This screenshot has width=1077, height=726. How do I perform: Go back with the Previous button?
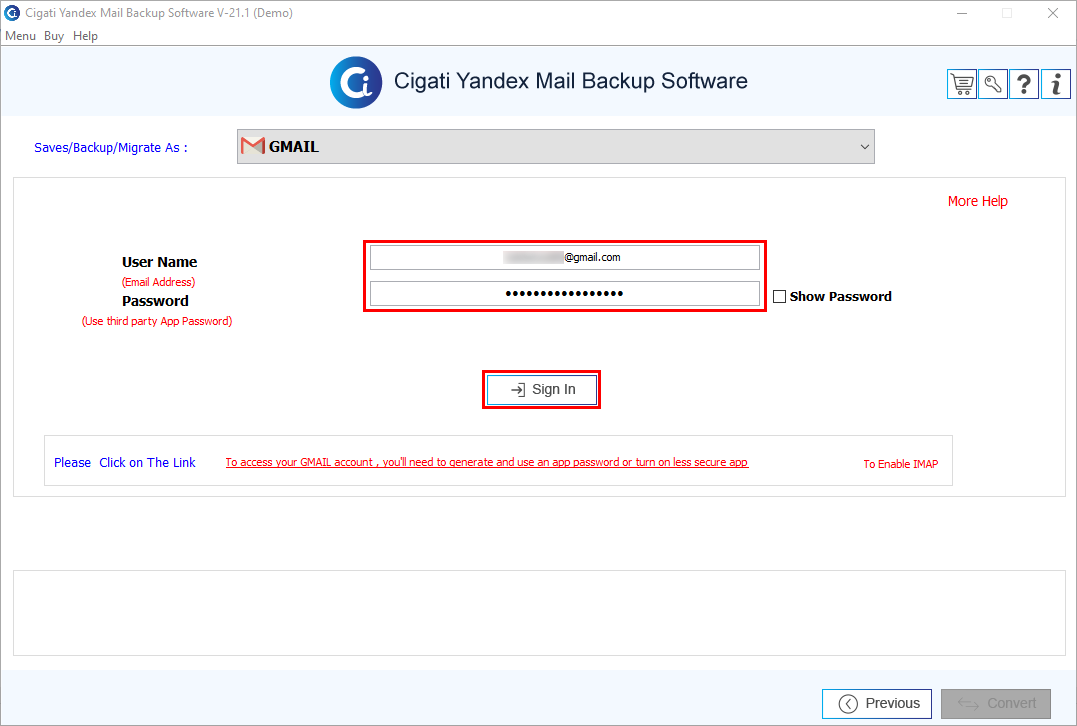(x=877, y=703)
